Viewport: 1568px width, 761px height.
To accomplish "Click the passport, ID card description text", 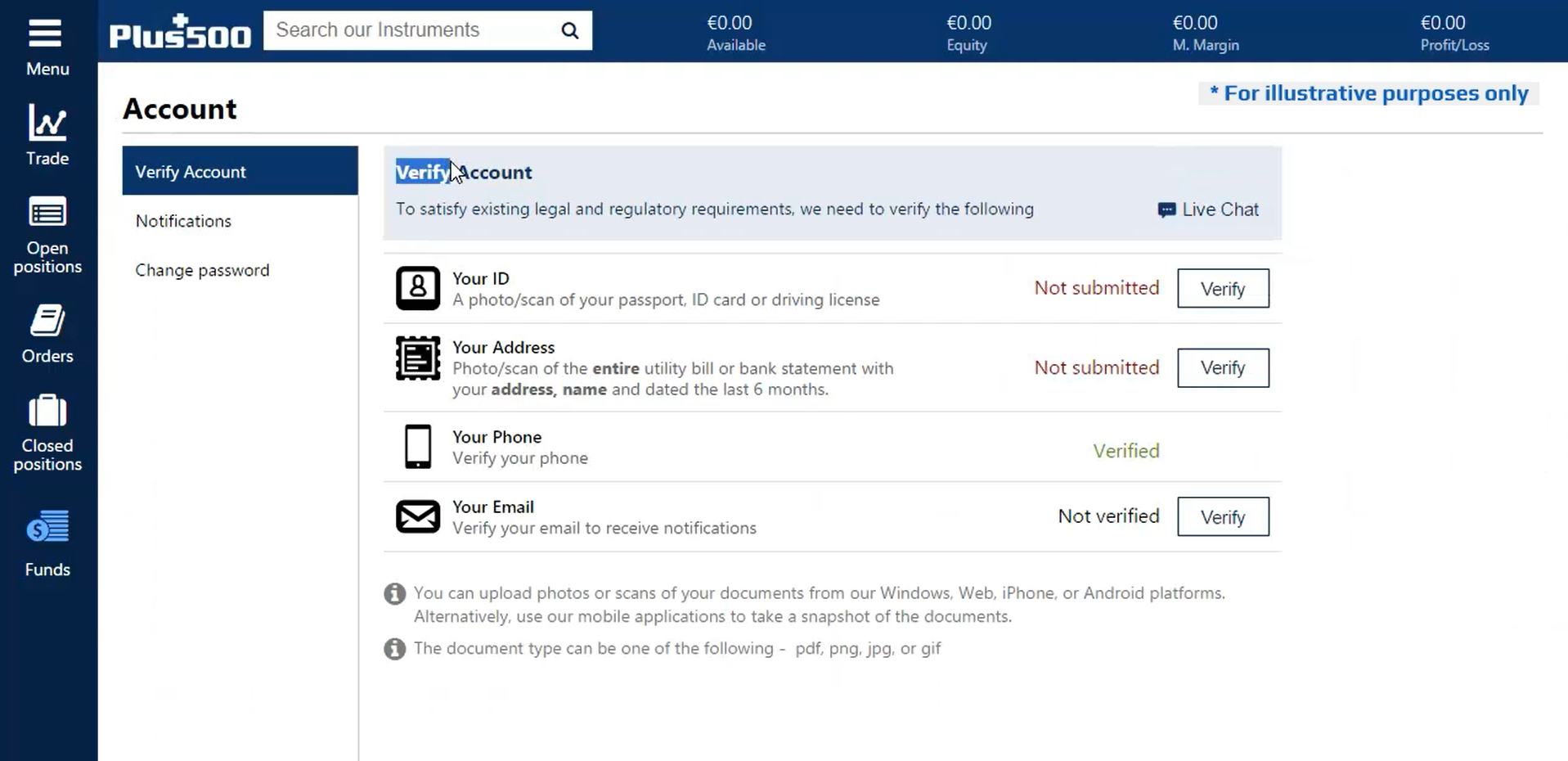I will (666, 300).
